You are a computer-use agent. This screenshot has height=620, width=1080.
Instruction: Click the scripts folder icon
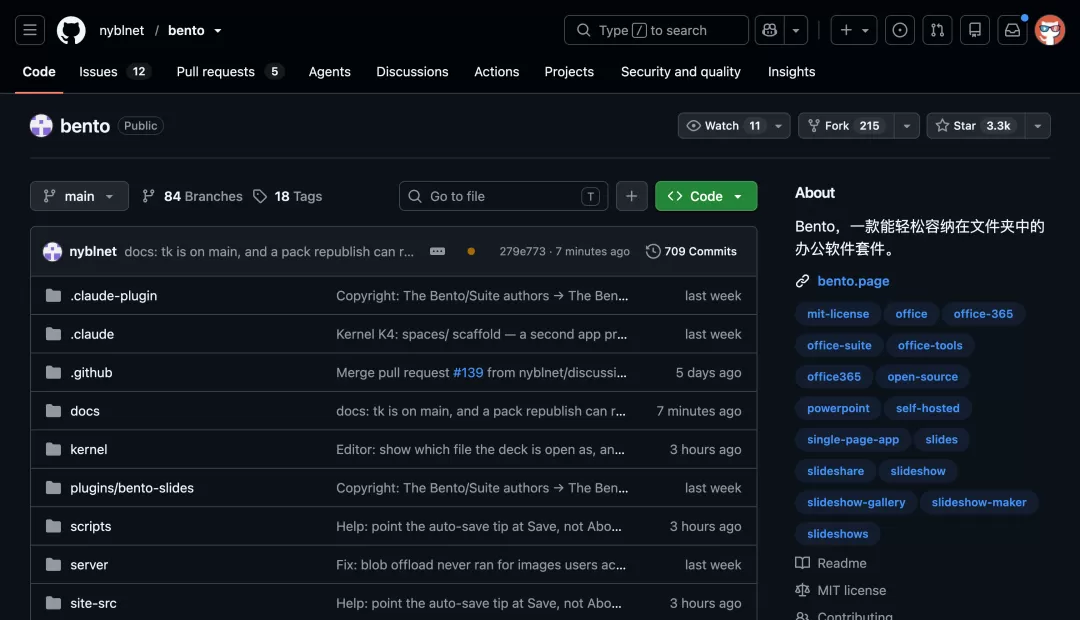(x=53, y=526)
